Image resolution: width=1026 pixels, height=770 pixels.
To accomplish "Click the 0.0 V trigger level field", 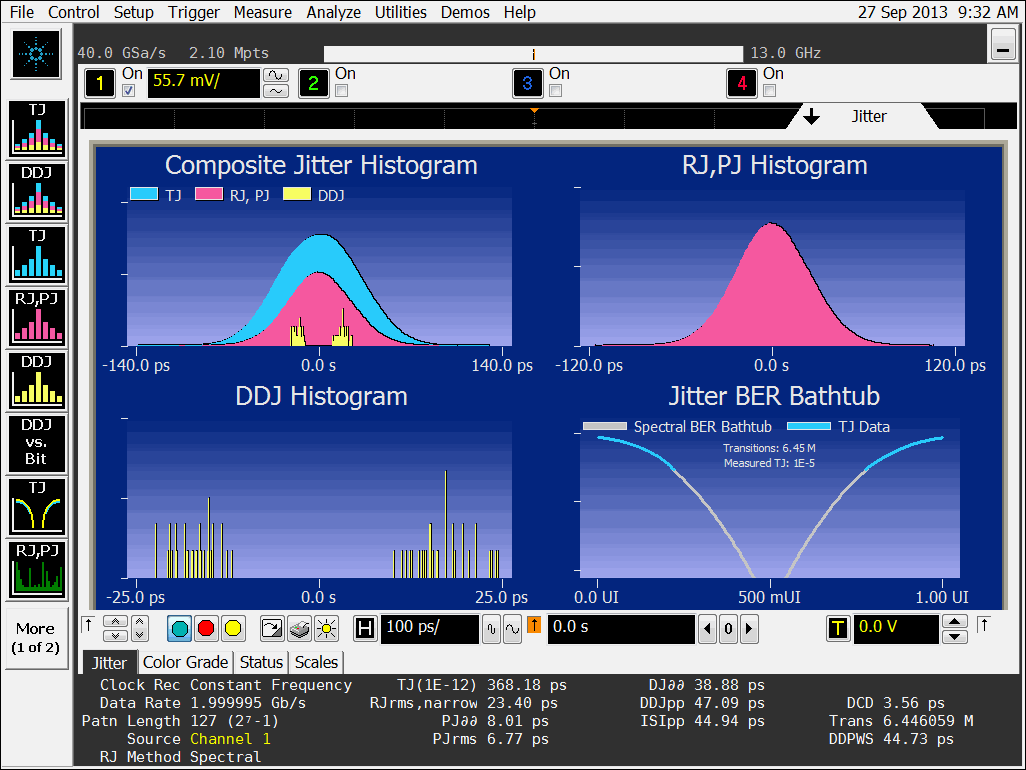I will pyautogui.click(x=896, y=628).
